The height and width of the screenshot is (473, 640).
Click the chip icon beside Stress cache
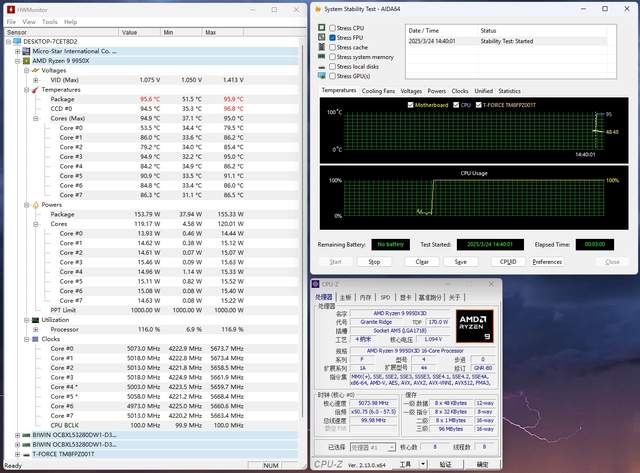(x=322, y=47)
